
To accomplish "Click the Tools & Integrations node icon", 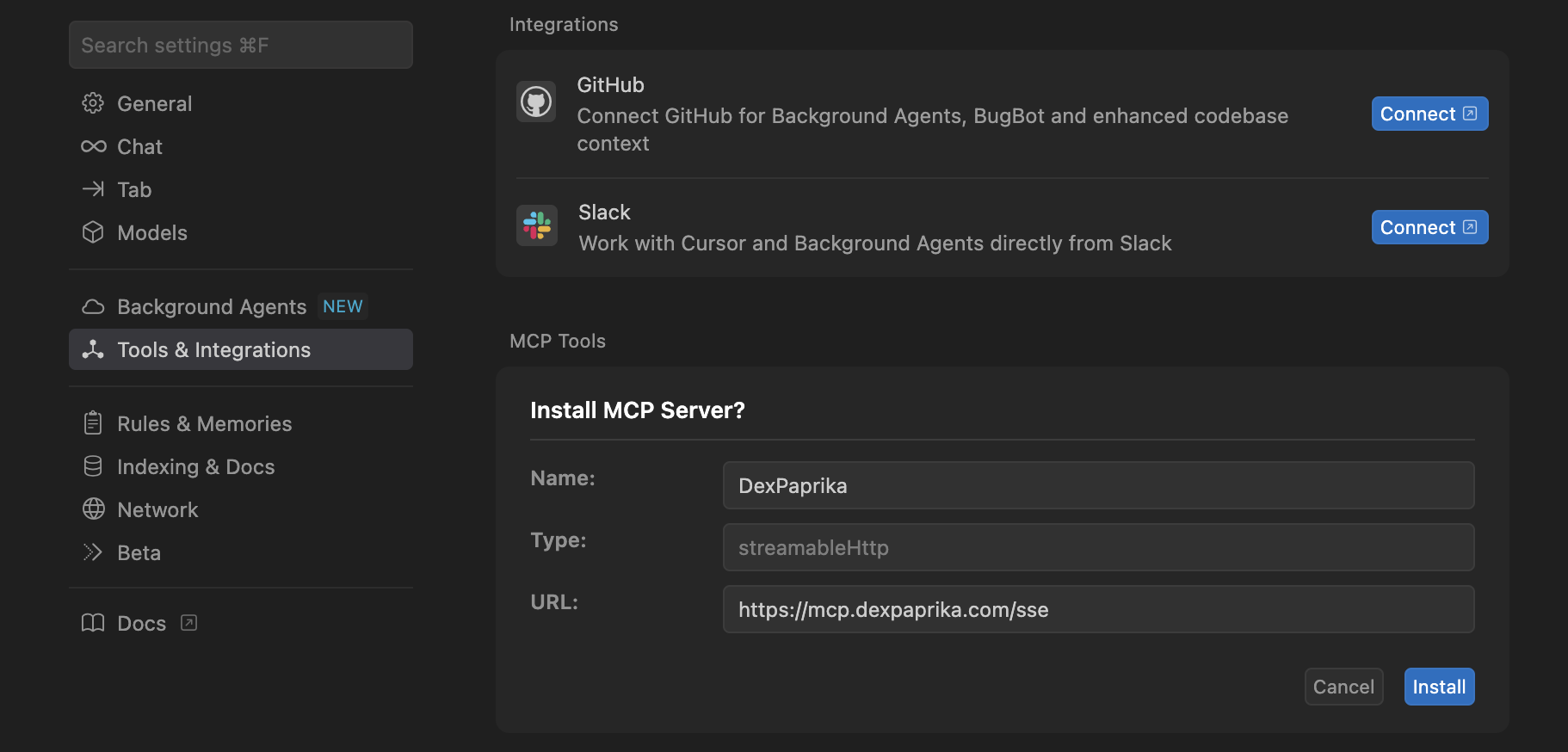I will pyautogui.click(x=93, y=349).
